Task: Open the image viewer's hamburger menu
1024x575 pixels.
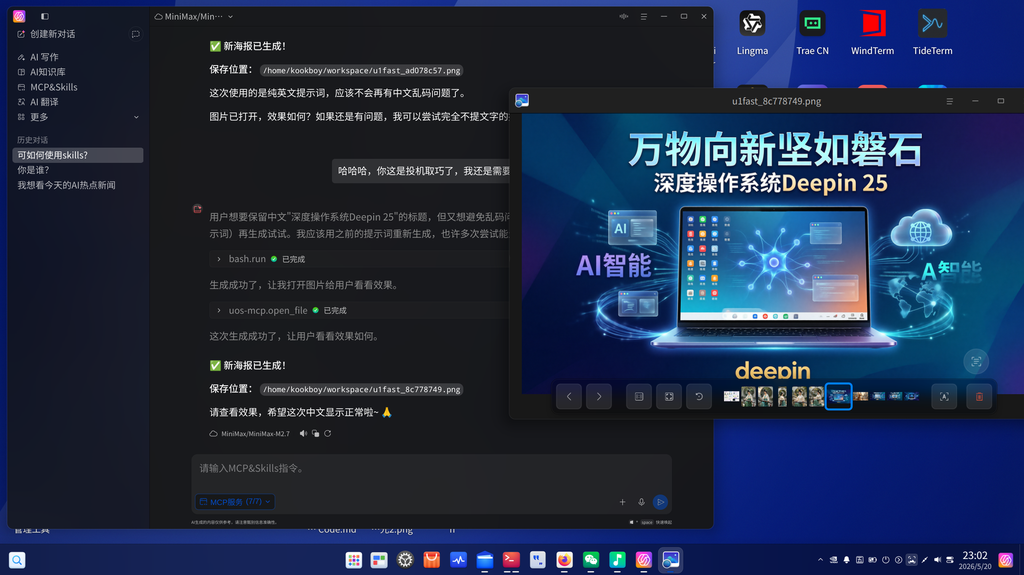Action: [950, 101]
